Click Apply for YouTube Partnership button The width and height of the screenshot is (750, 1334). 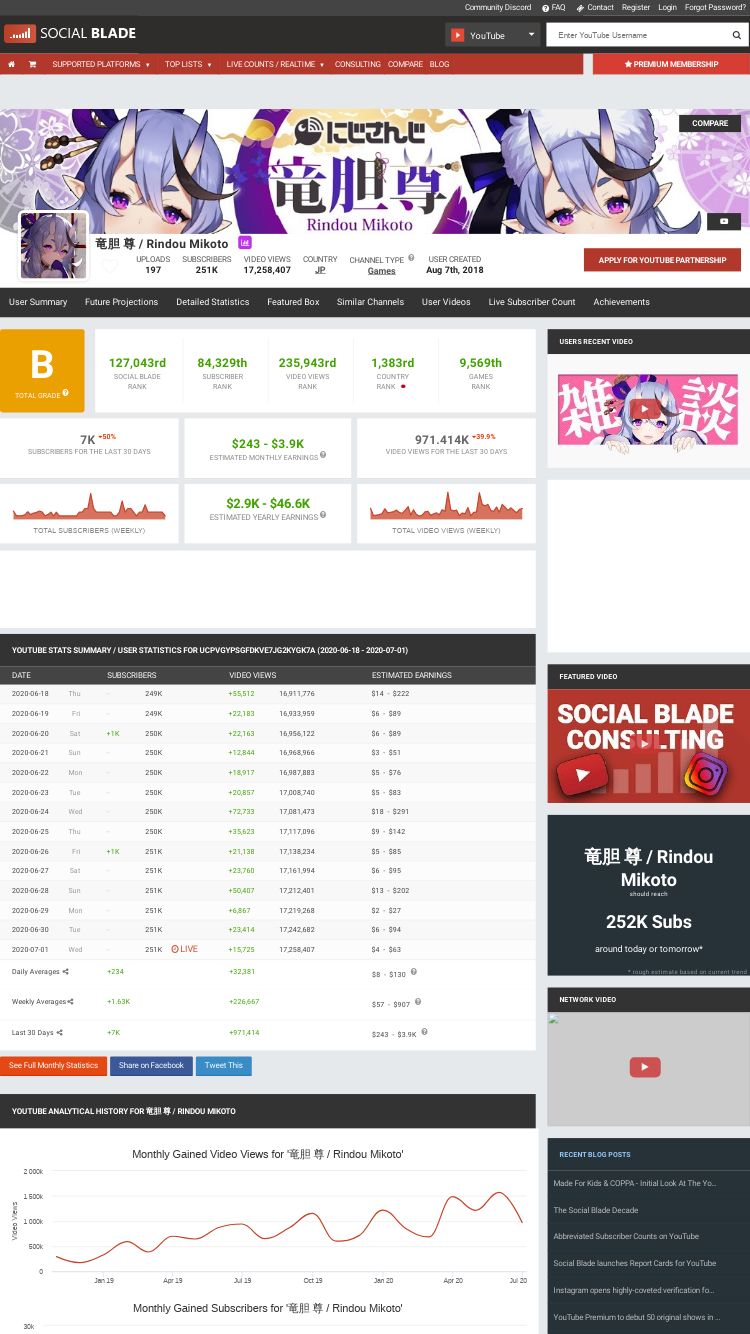pyautogui.click(x=662, y=260)
